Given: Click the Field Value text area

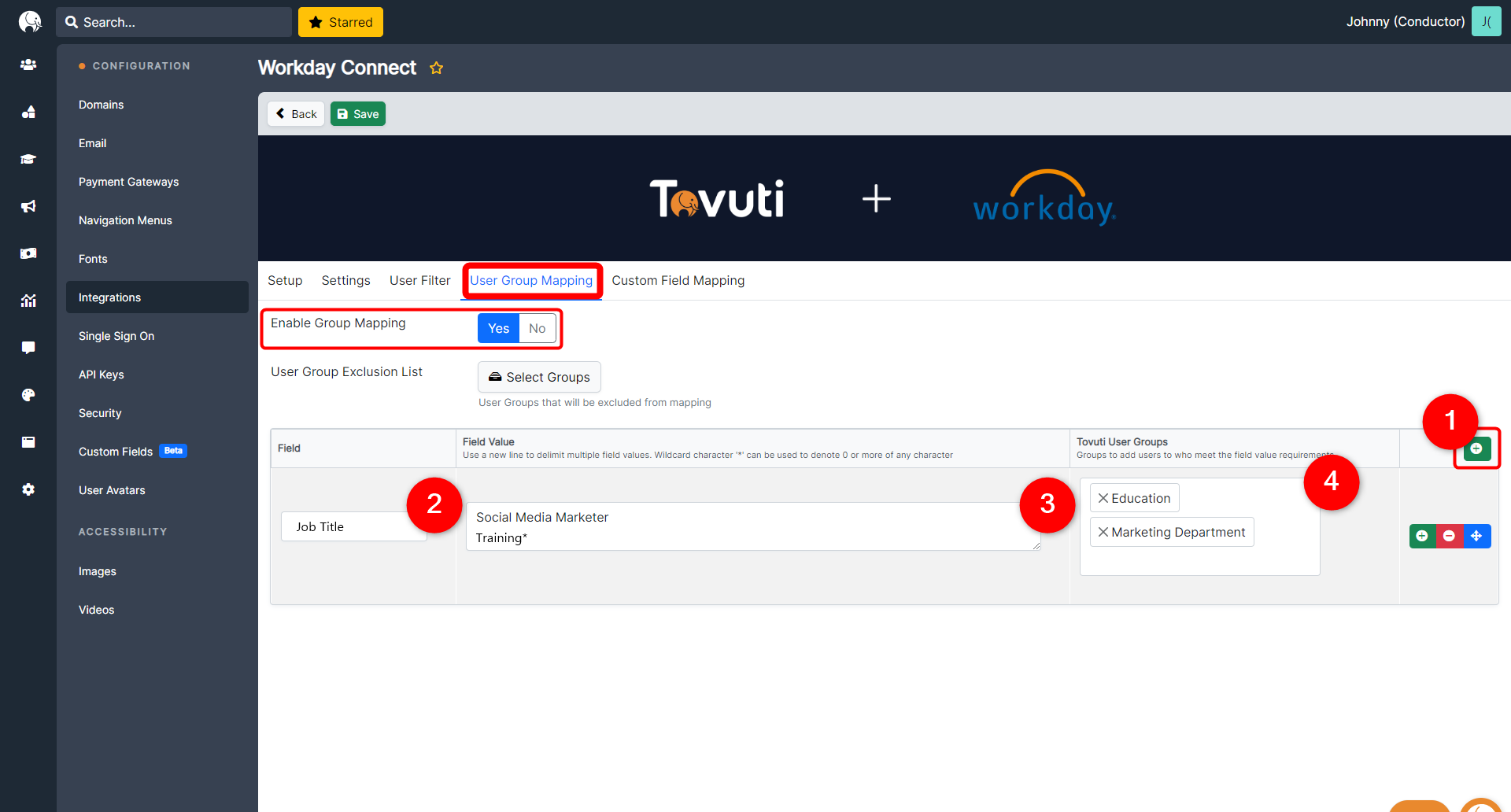Looking at the screenshot, I should click(753, 526).
